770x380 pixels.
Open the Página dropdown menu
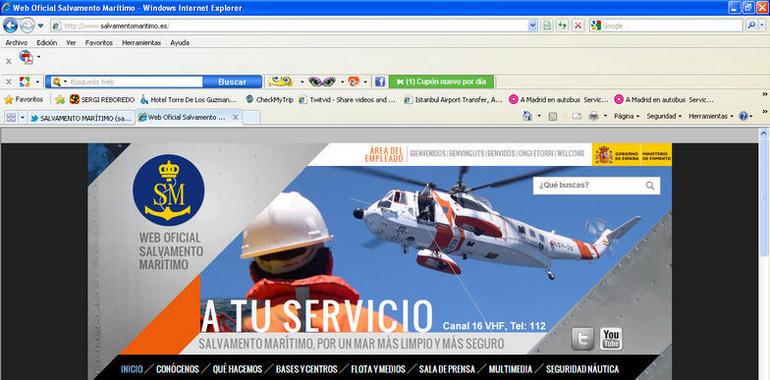click(x=627, y=116)
